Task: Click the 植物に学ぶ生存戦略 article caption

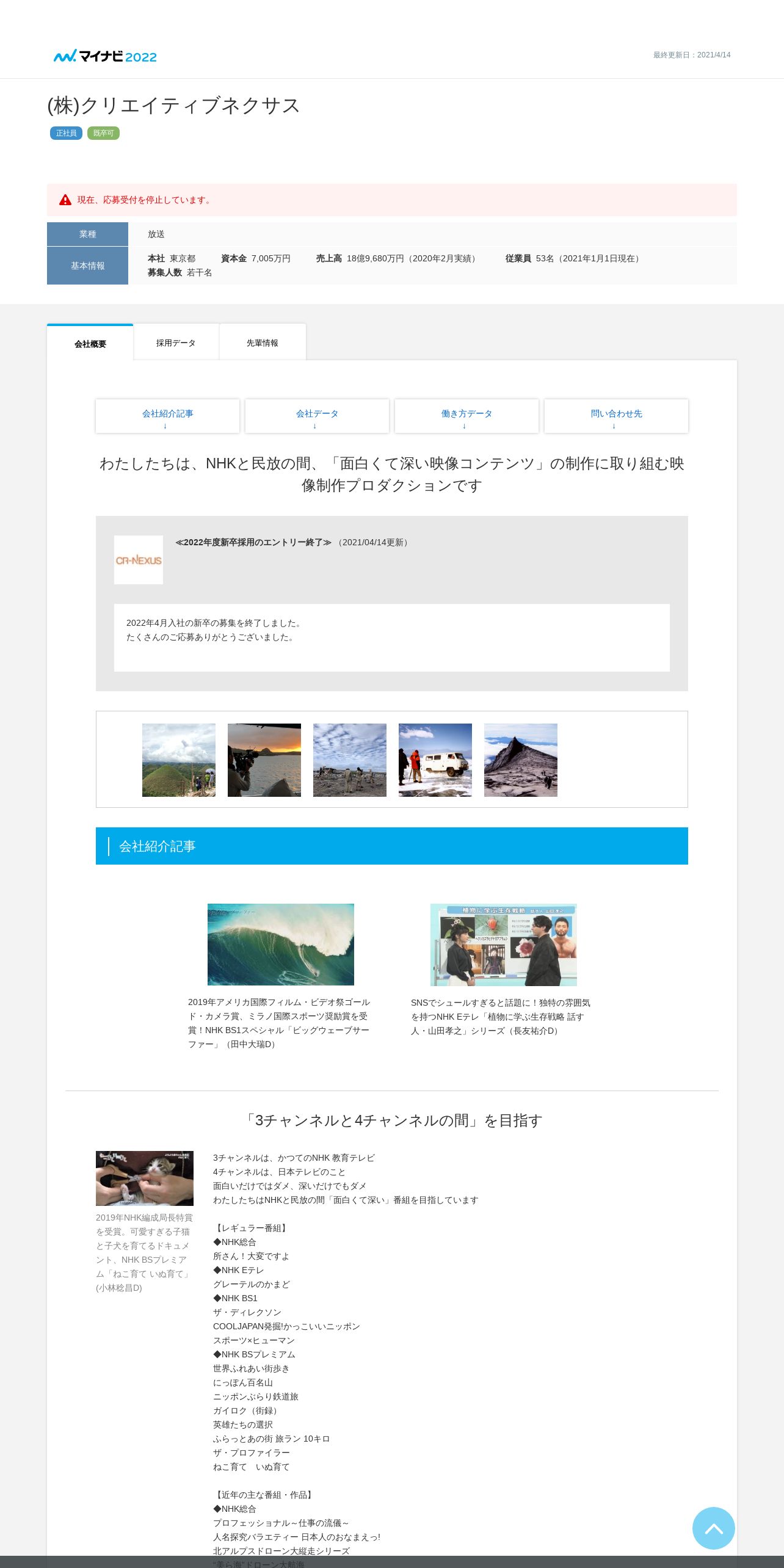Action: [502, 1017]
